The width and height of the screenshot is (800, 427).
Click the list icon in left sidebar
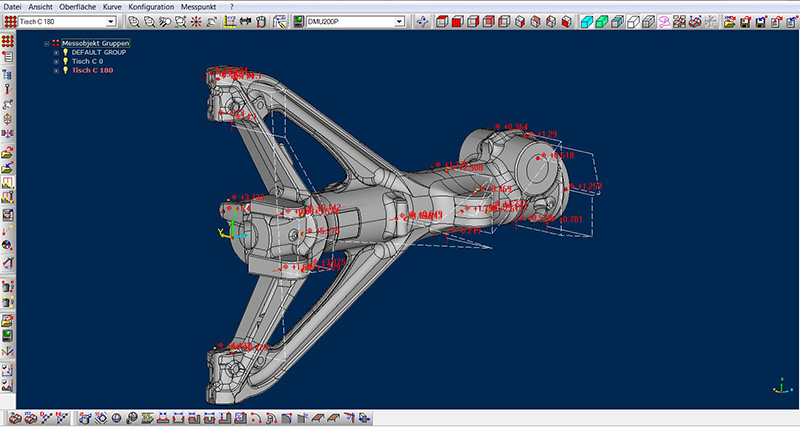[x=8, y=56]
